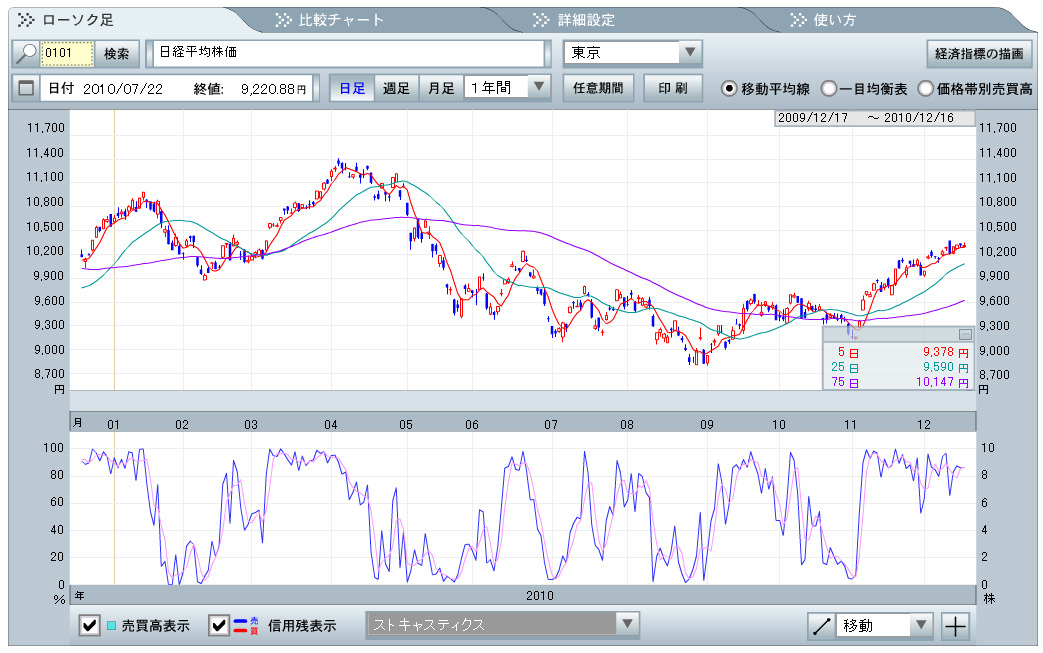1043x653 pixels.
Task: Expand the ストキャスティクス indicator dropdown
Action: click(626, 625)
